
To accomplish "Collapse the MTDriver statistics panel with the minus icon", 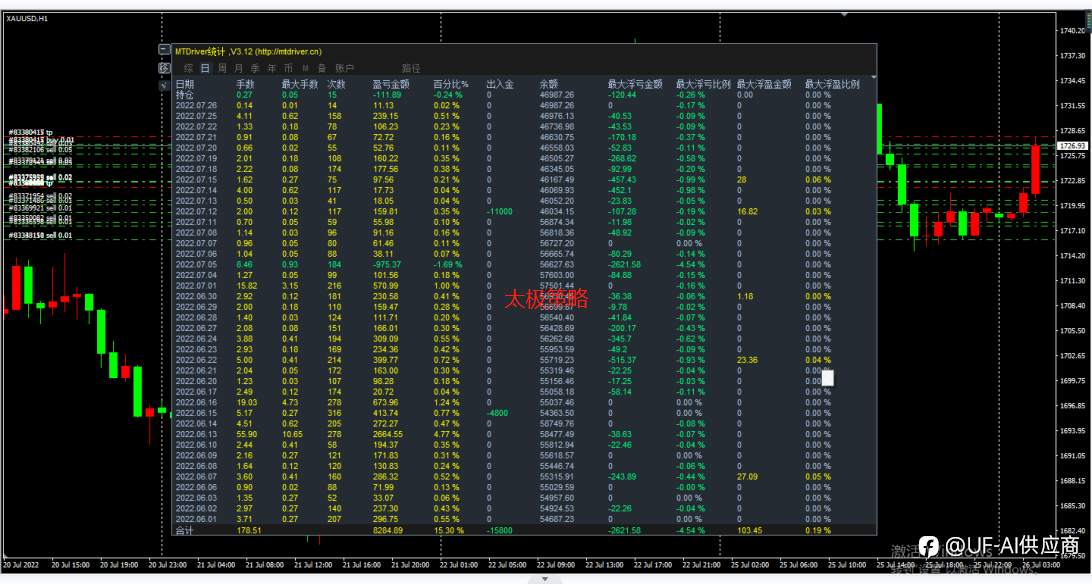I will (164, 50).
